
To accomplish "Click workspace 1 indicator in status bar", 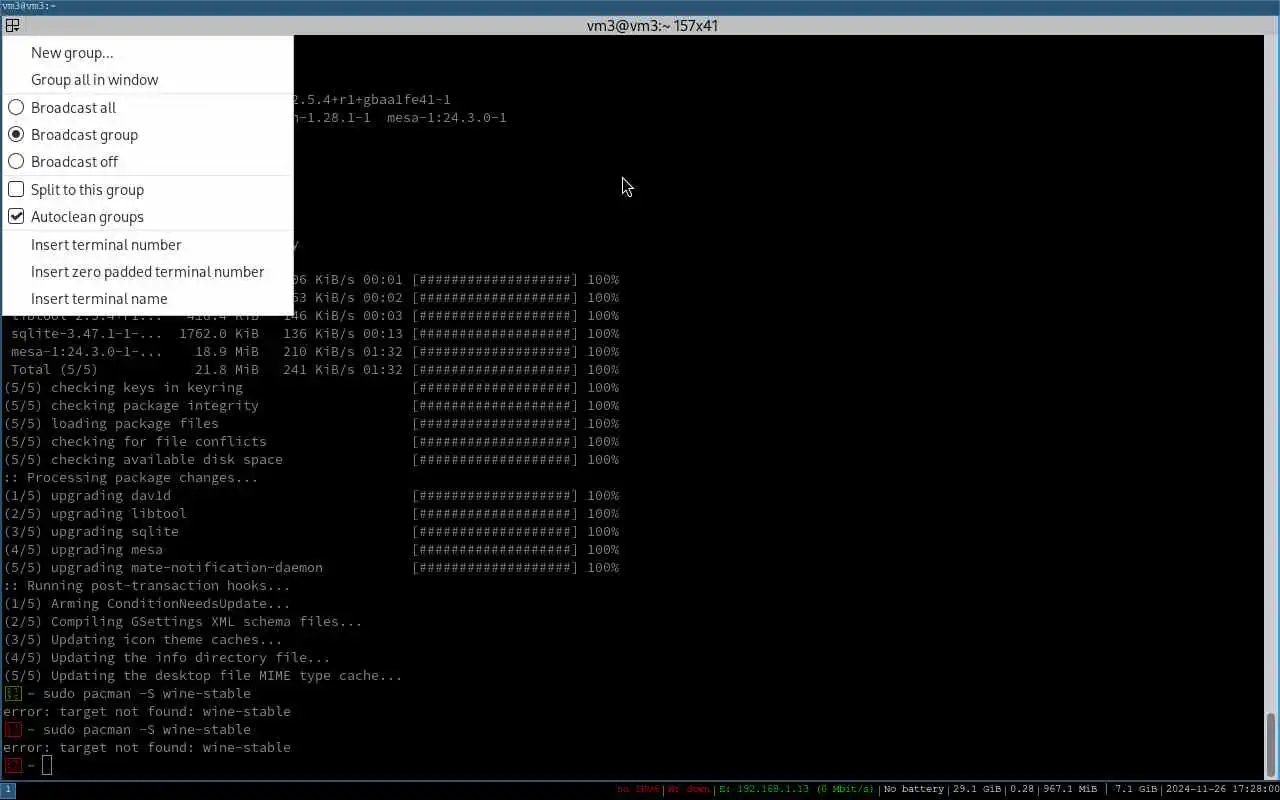I will pos(8,790).
